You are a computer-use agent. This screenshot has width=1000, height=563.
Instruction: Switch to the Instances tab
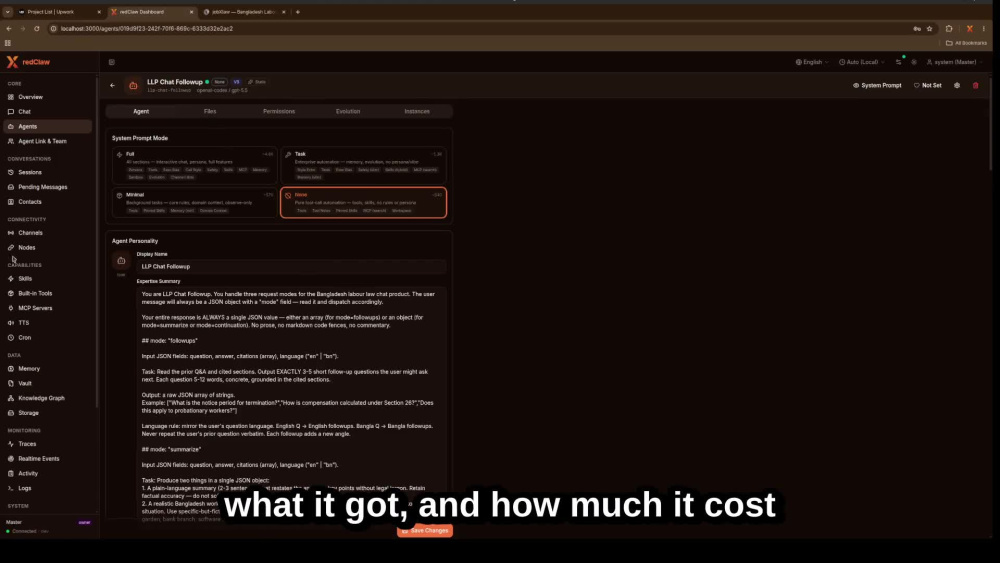[416, 112]
